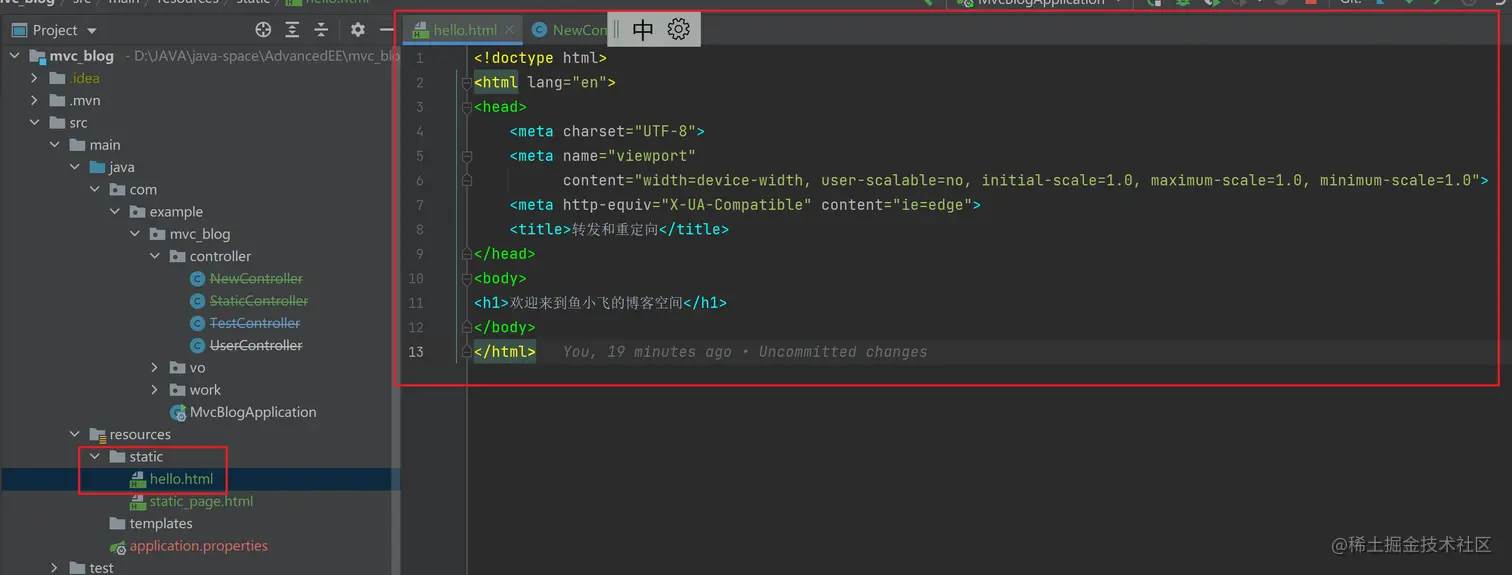This screenshot has height=575, width=1512.
Task: Collapse the example package
Action: click(x=115, y=212)
